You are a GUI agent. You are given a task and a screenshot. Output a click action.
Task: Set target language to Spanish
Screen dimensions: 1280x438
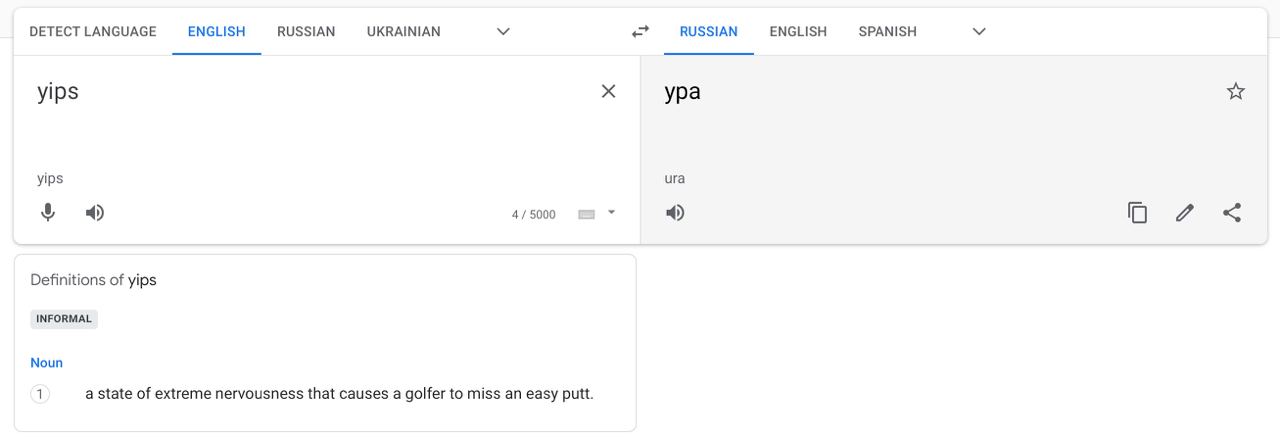click(x=887, y=32)
